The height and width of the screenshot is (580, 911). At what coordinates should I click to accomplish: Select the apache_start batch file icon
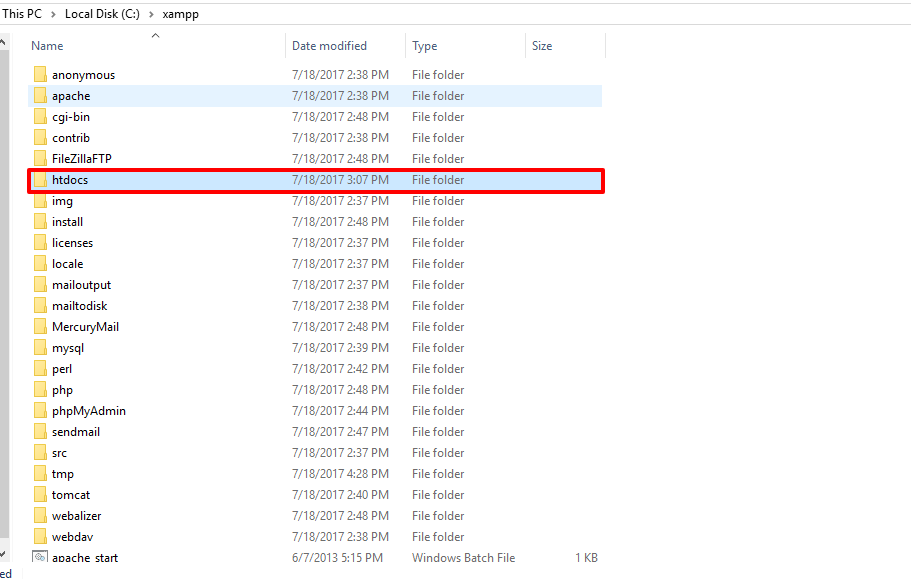pyautogui.click(x=40, y=558)
